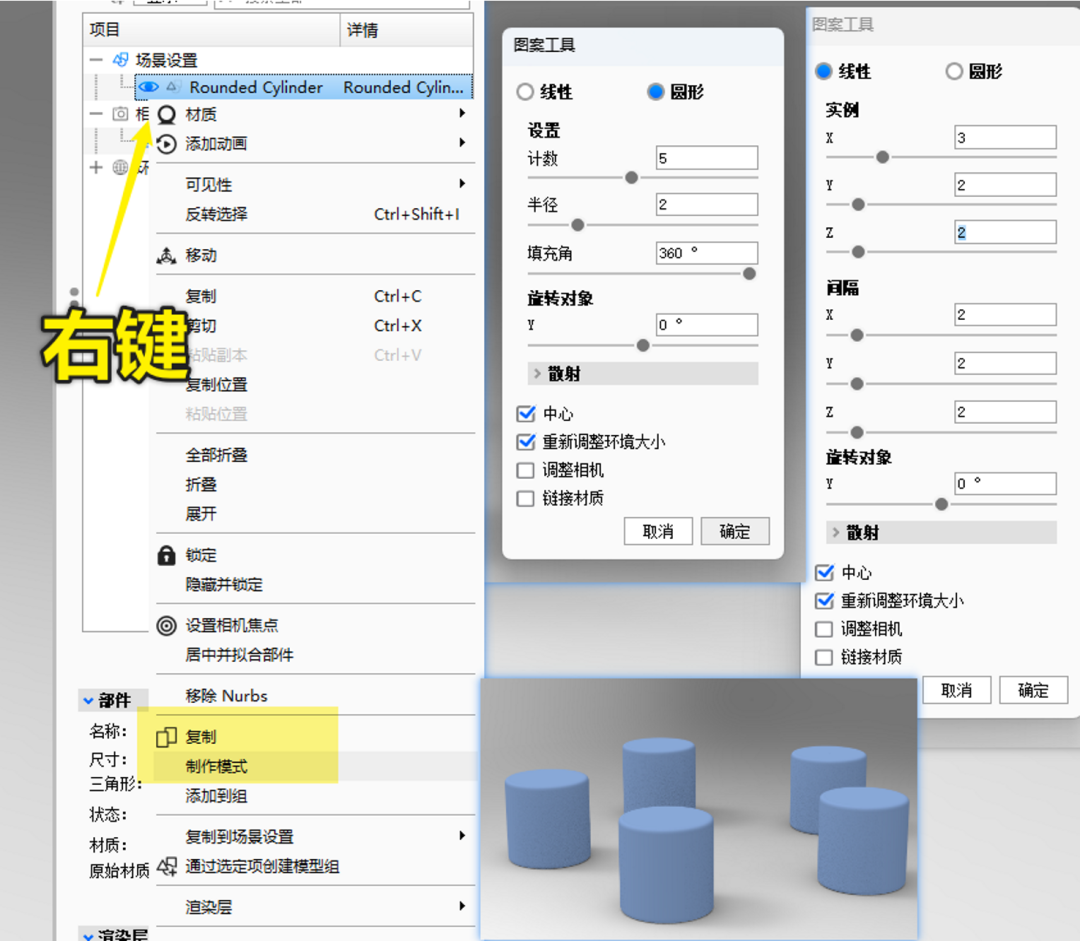Screen dimensions: 1080x941
Task: Choose 添加到组 from context menu
Action: (x=216, y=796)
